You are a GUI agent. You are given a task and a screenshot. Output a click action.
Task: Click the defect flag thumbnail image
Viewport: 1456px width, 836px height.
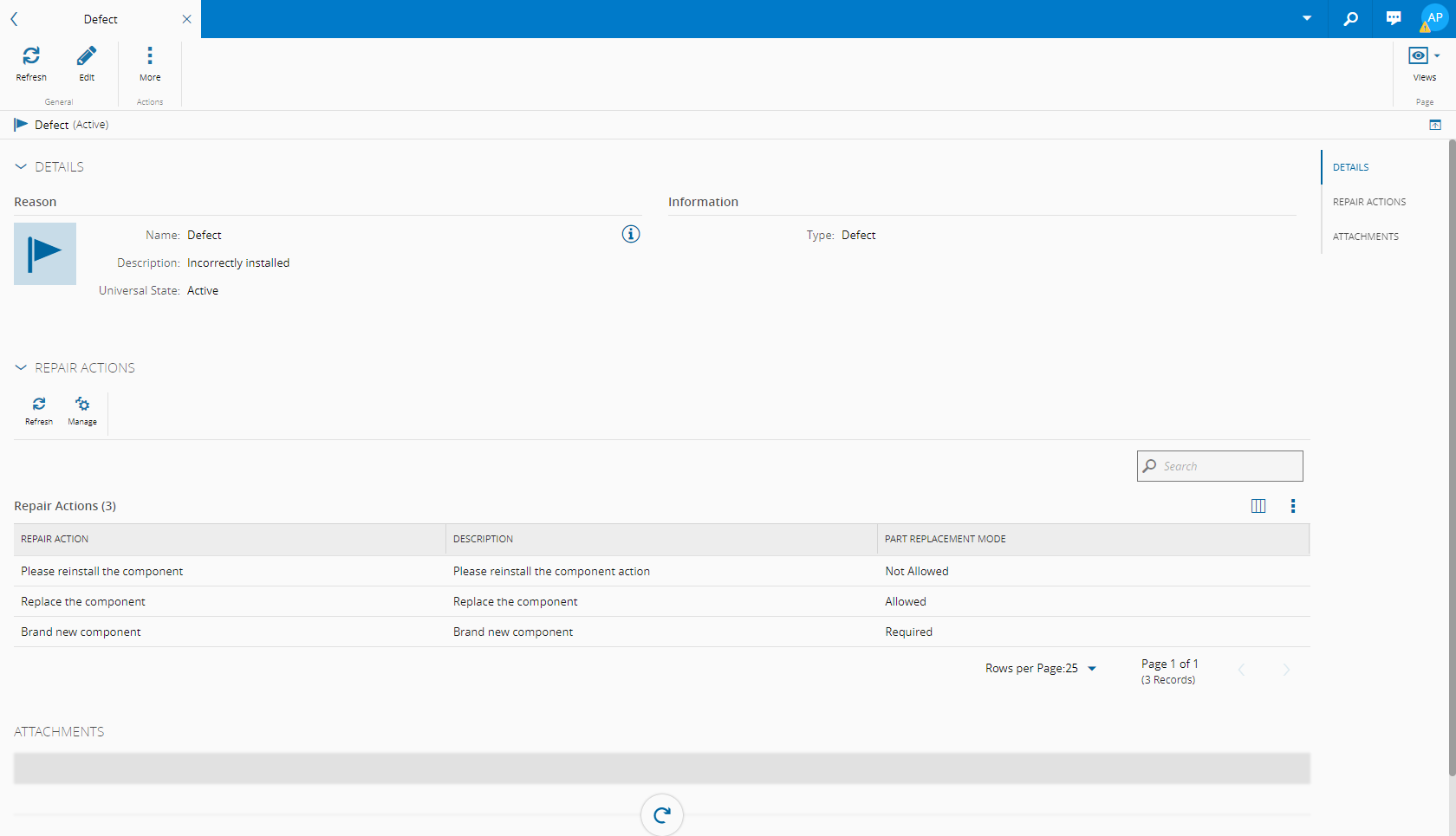[45, 254]
